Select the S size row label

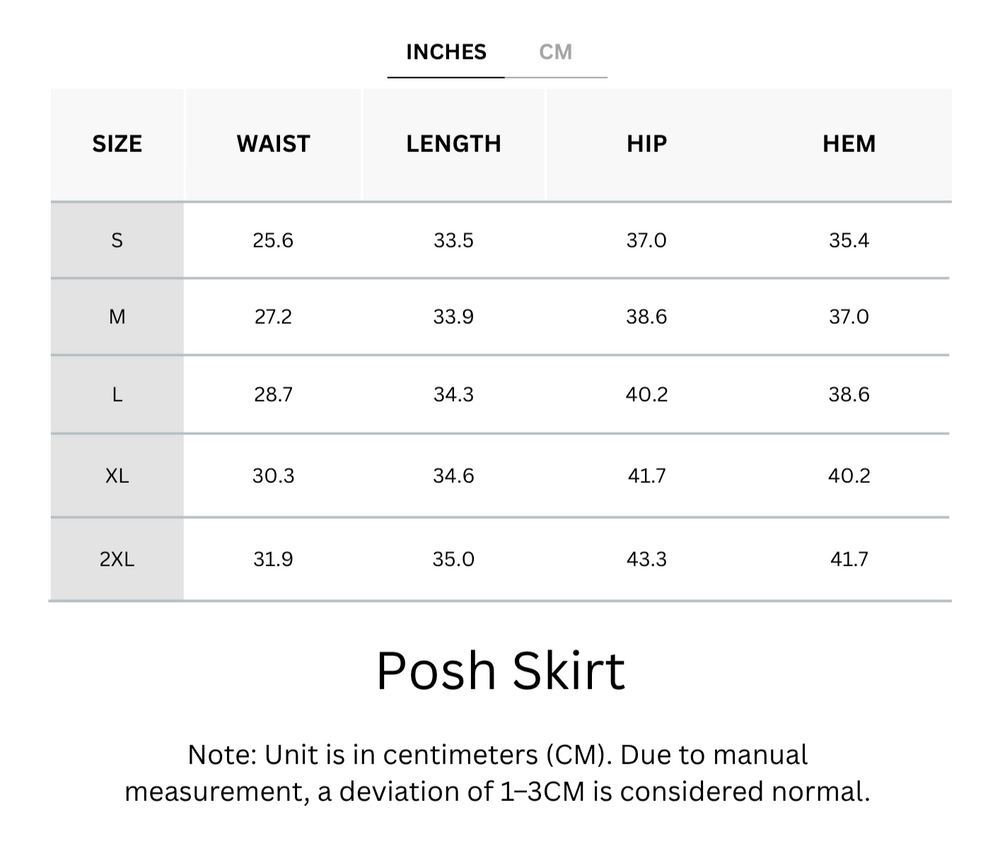[117, 240]
